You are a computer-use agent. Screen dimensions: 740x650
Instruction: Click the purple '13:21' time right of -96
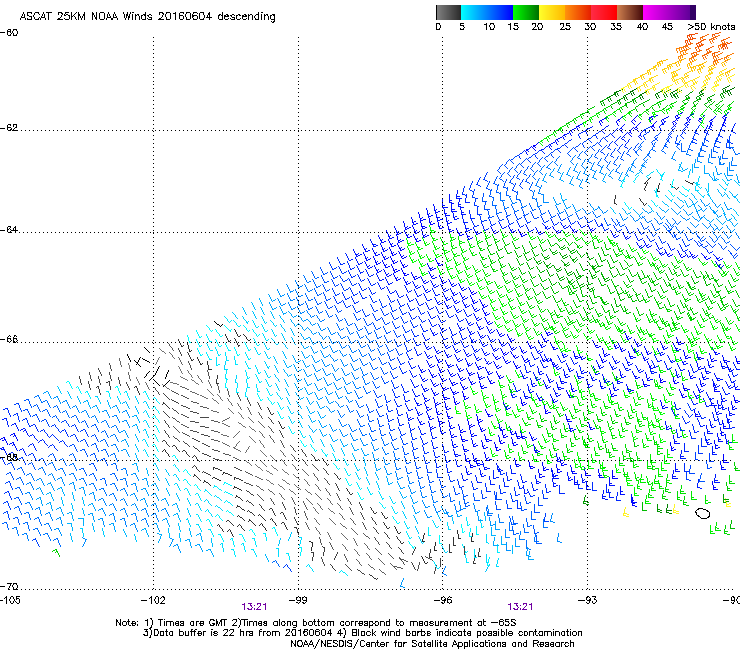click(x=520, y=607)
